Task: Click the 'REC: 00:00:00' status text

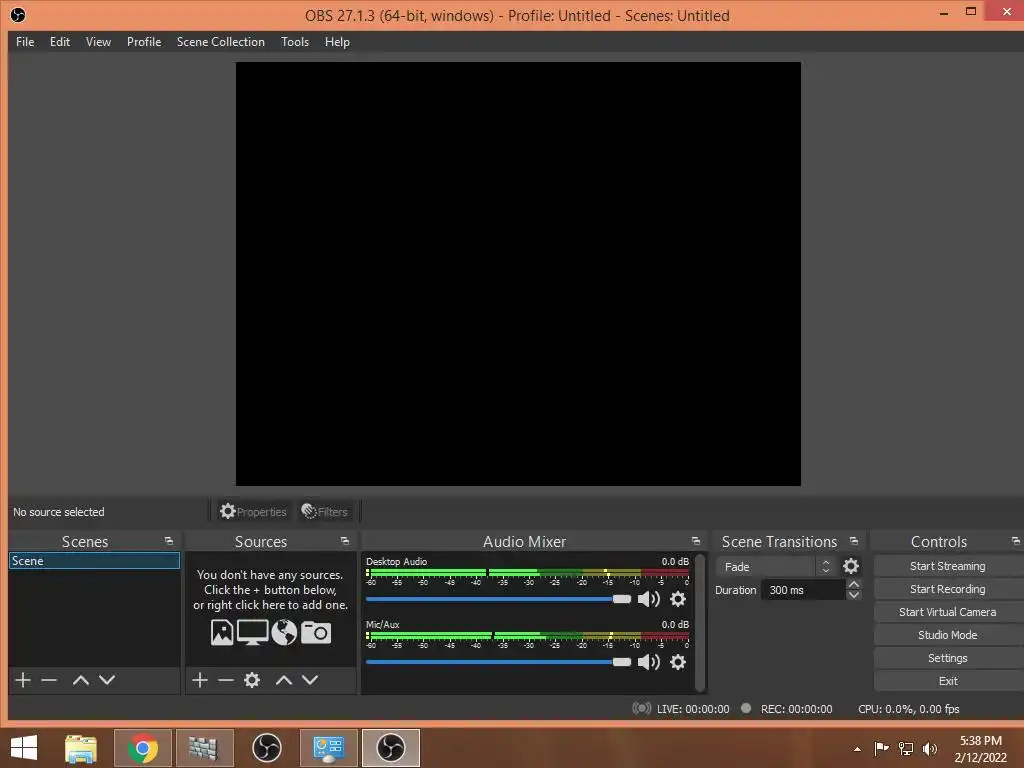Action: 797,709
